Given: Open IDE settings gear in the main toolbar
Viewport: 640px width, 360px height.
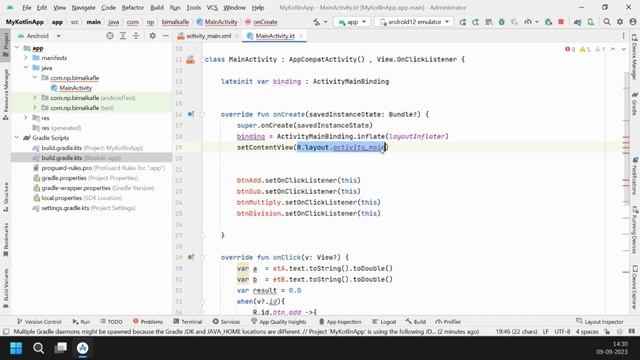Looking at the screenshot, I should pyautogui.click(x=620, y=22).
